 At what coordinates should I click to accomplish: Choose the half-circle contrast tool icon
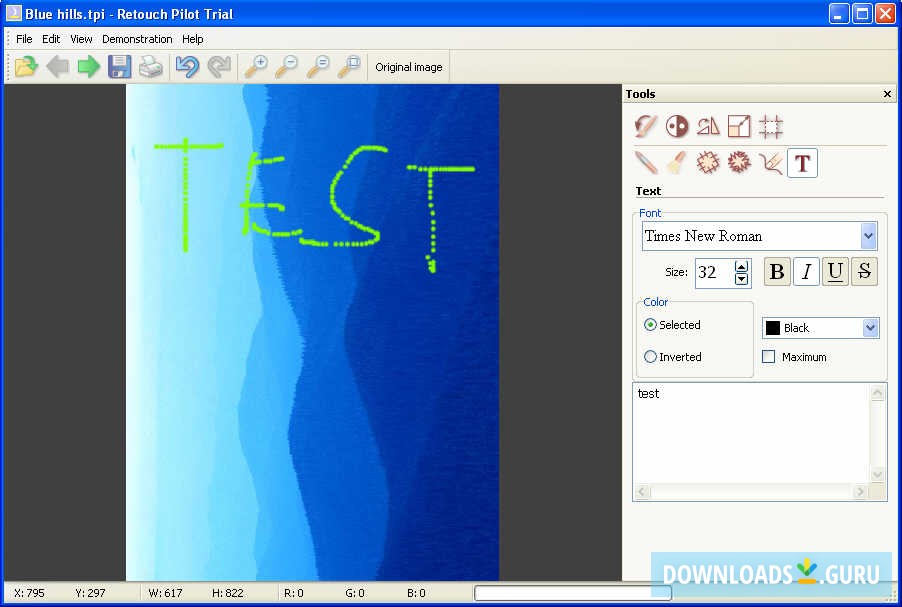coord(677,126)
